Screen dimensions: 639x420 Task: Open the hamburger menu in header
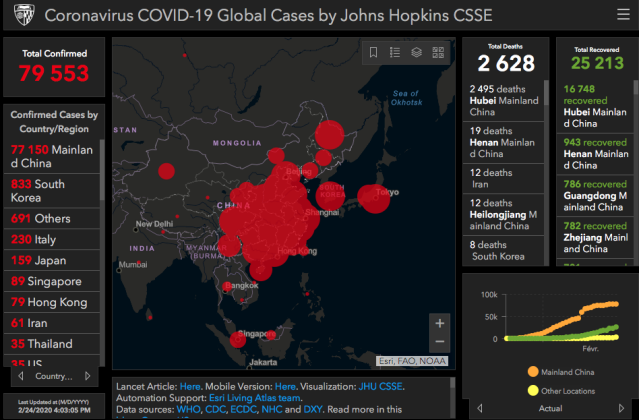(x=623, y=15)
